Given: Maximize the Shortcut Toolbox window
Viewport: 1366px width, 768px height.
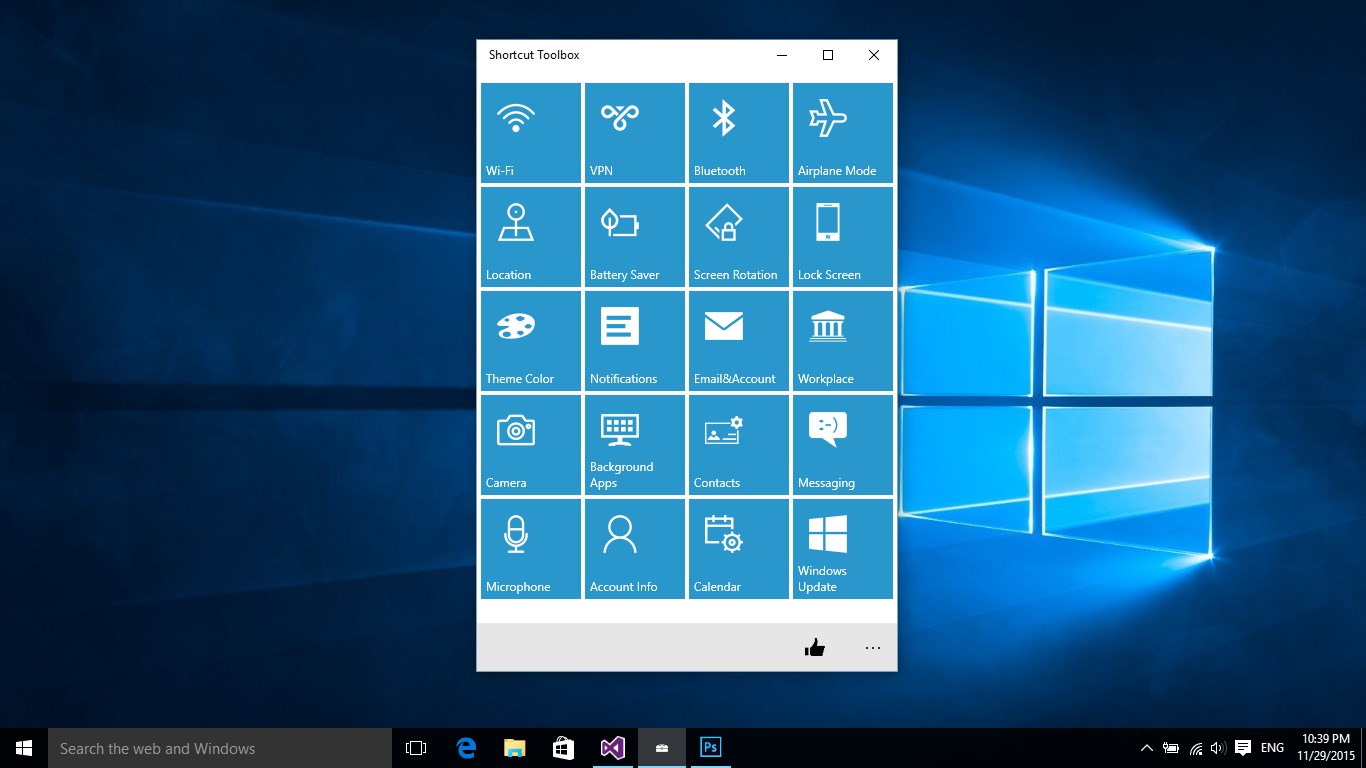Looking at the screenshot, I should (828, 55).
